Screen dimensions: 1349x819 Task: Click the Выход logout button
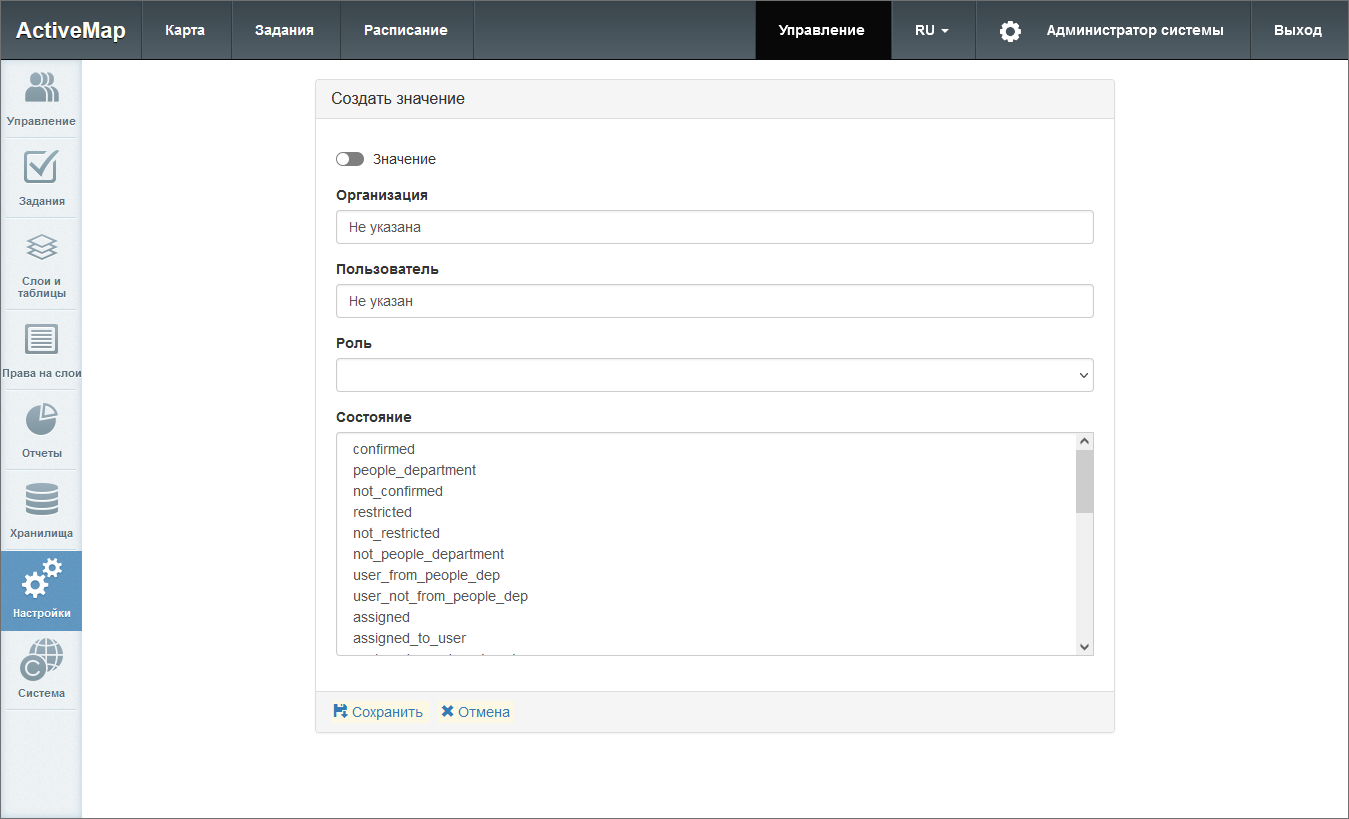(1297, 30)
